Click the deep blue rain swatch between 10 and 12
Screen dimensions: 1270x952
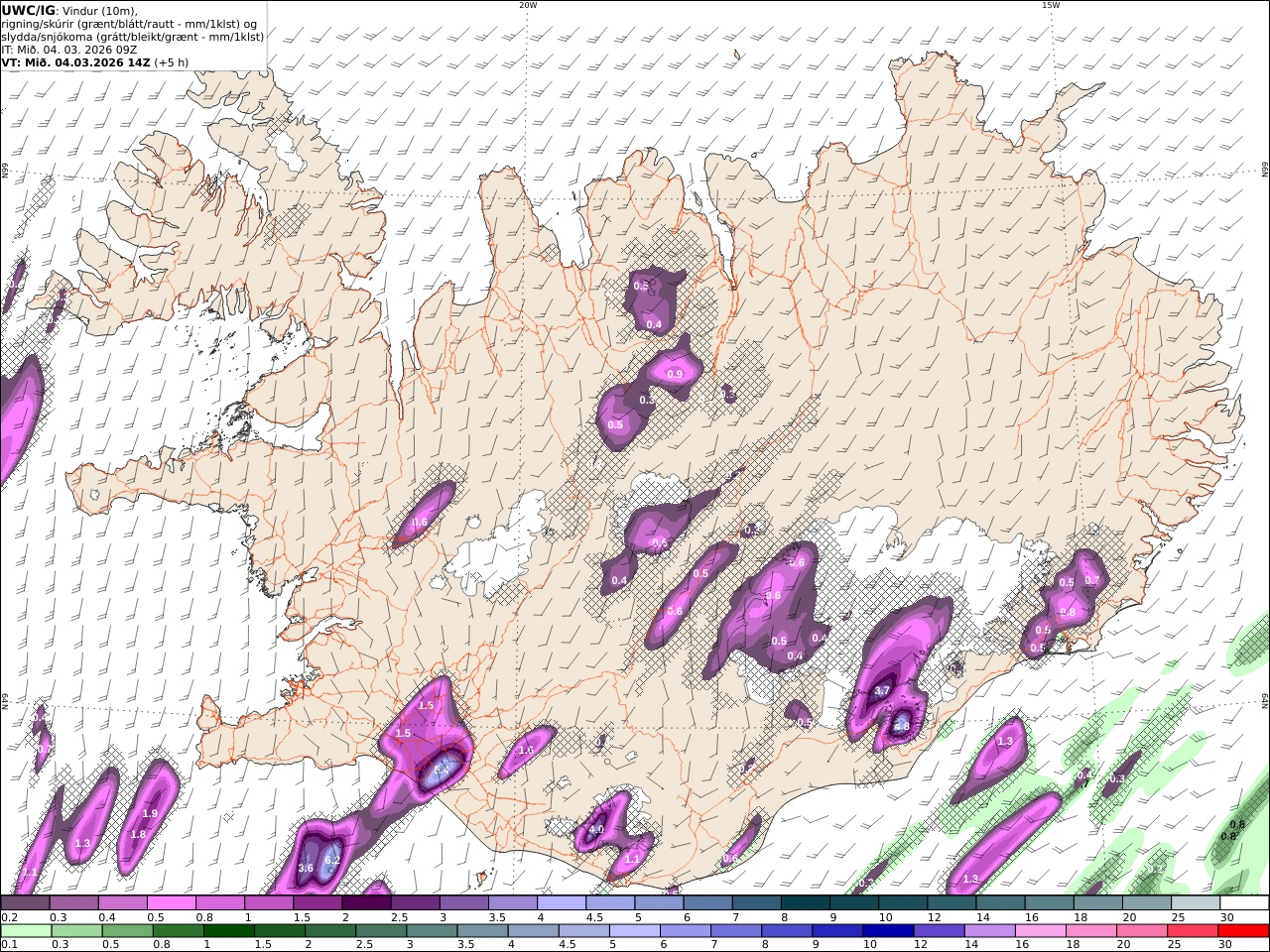(889, 931)
